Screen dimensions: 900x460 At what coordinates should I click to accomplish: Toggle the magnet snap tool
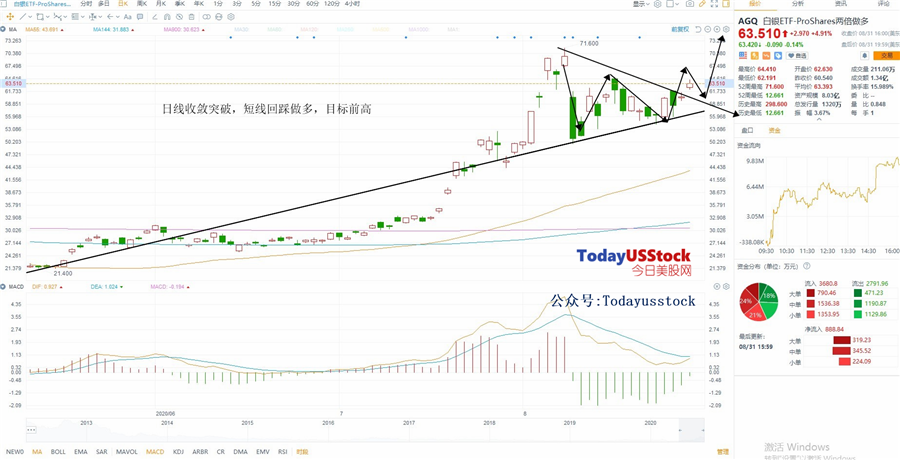point(167,17)
